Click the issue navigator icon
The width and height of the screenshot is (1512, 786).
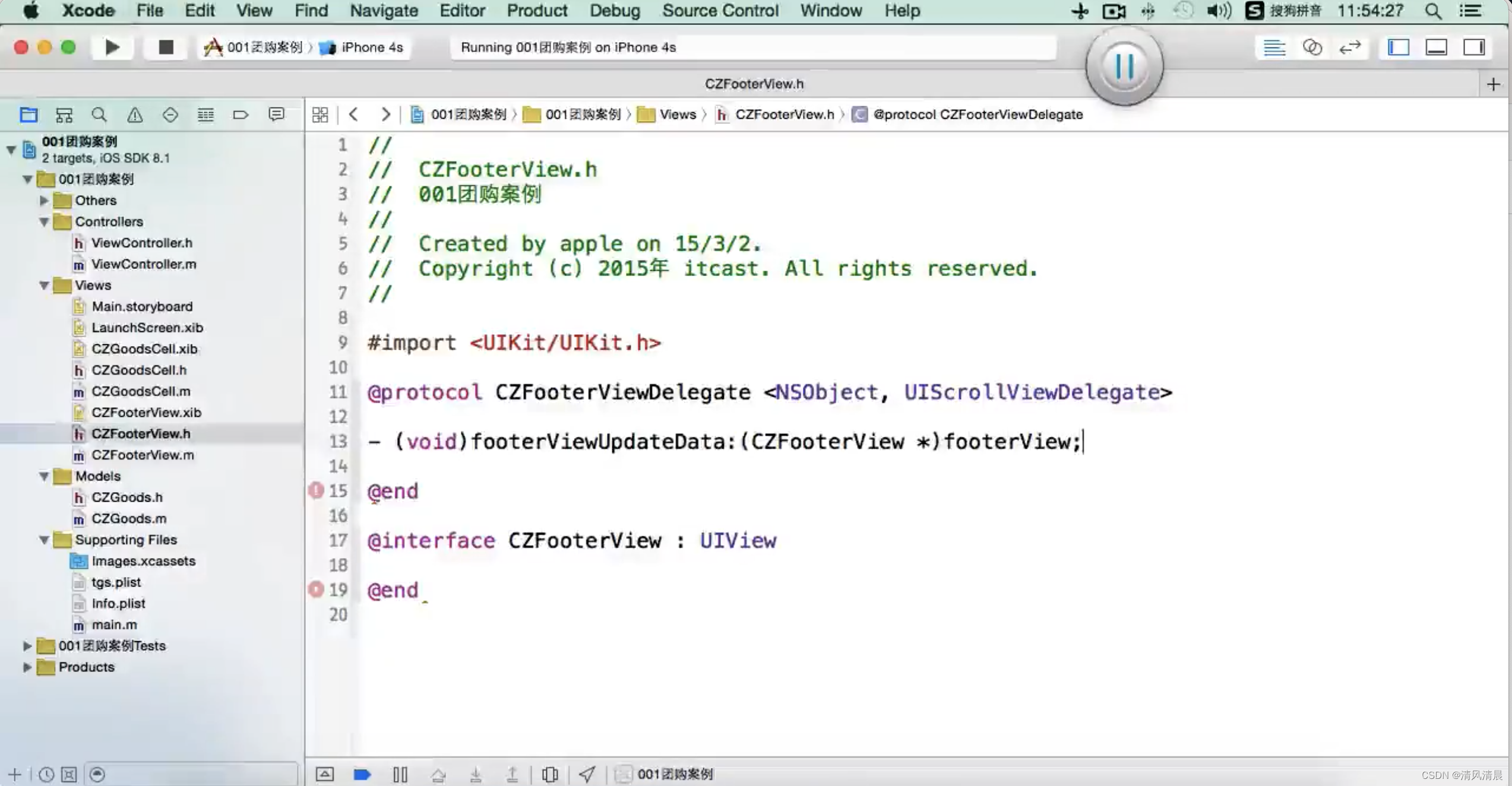click(134, 114)
